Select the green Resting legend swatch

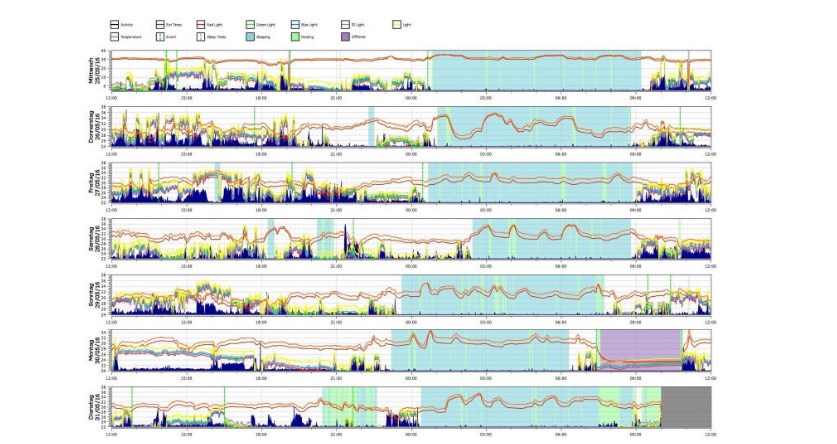coord(295,37)
